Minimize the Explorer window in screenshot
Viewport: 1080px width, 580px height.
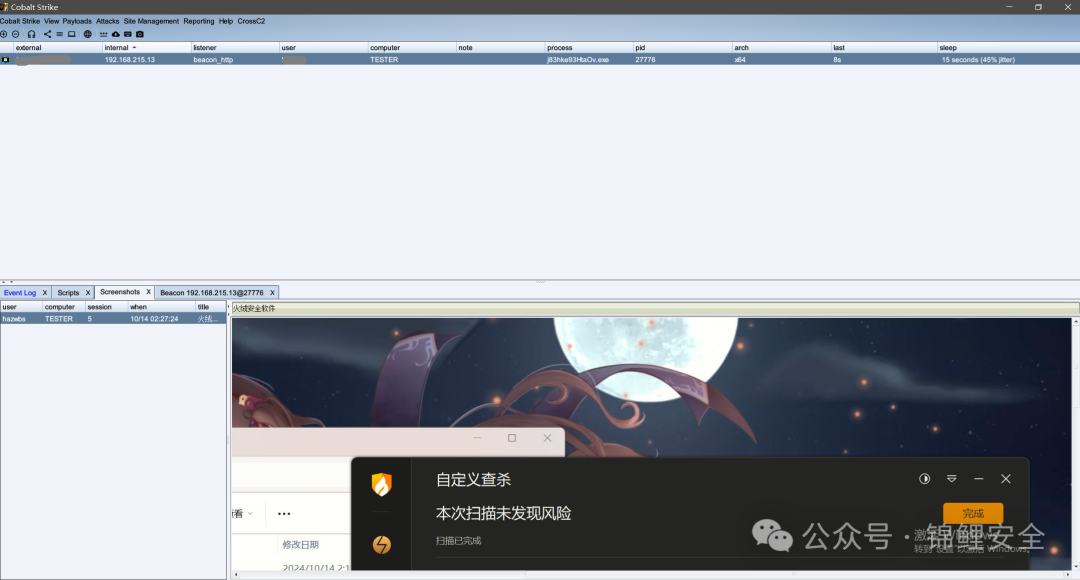(477, 438)
